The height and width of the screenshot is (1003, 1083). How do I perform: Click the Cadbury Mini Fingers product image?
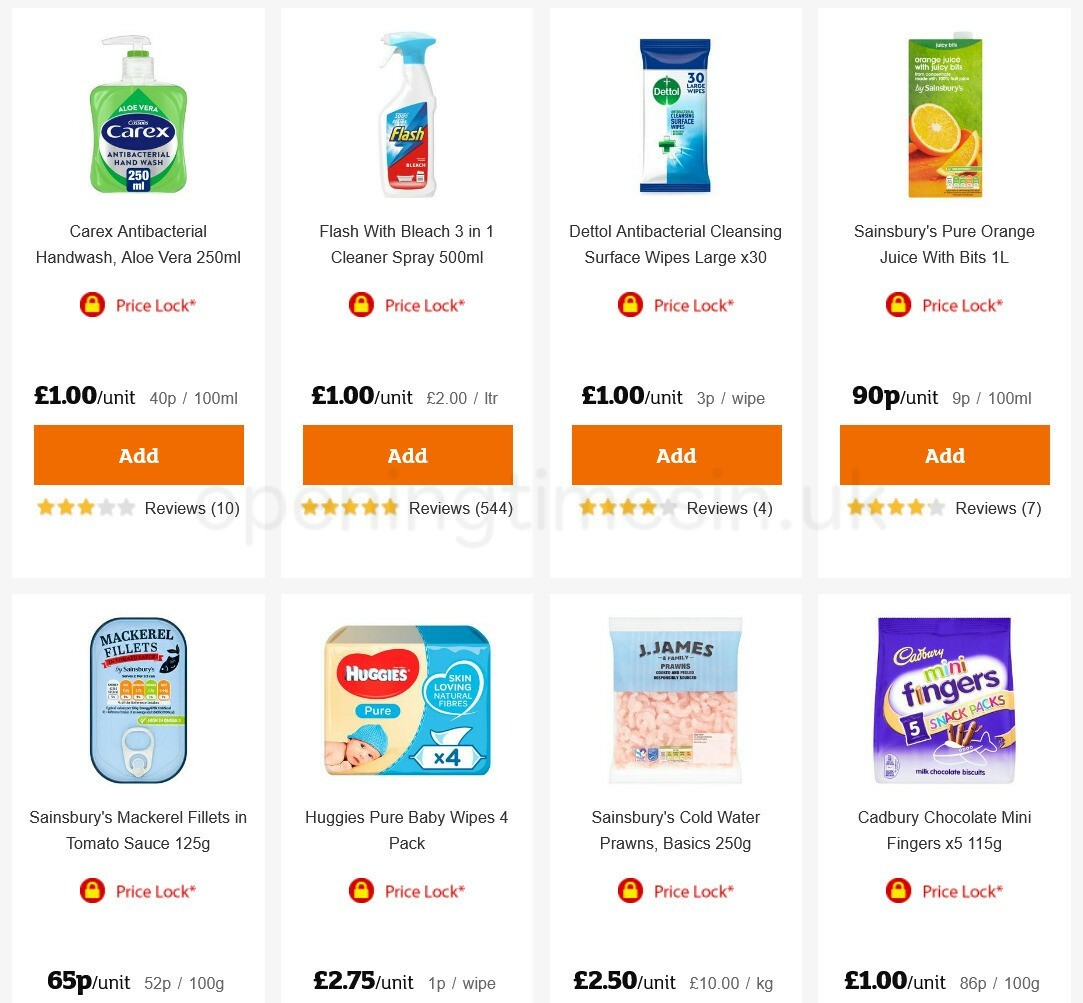click(x=945, y=700)
